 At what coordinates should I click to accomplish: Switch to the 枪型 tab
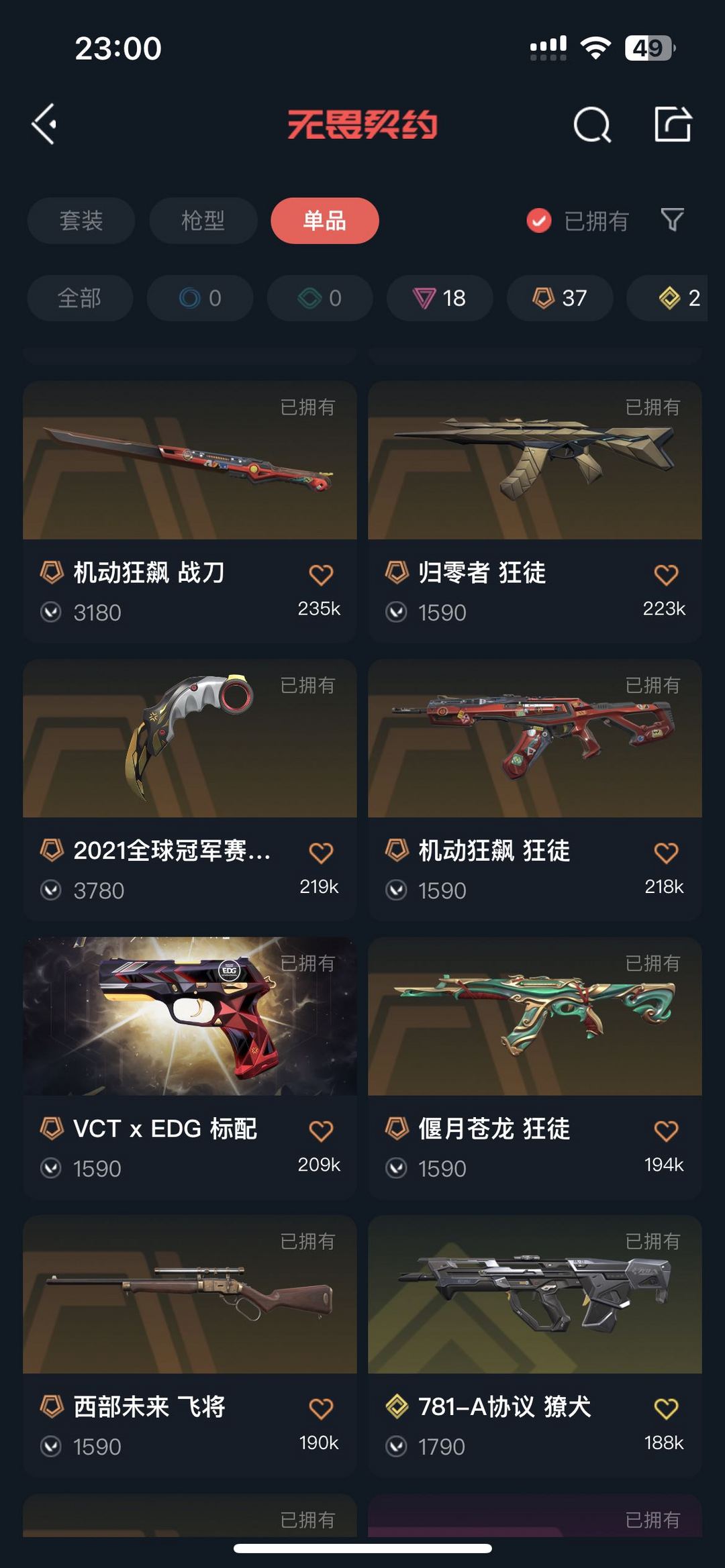(203, 221)
